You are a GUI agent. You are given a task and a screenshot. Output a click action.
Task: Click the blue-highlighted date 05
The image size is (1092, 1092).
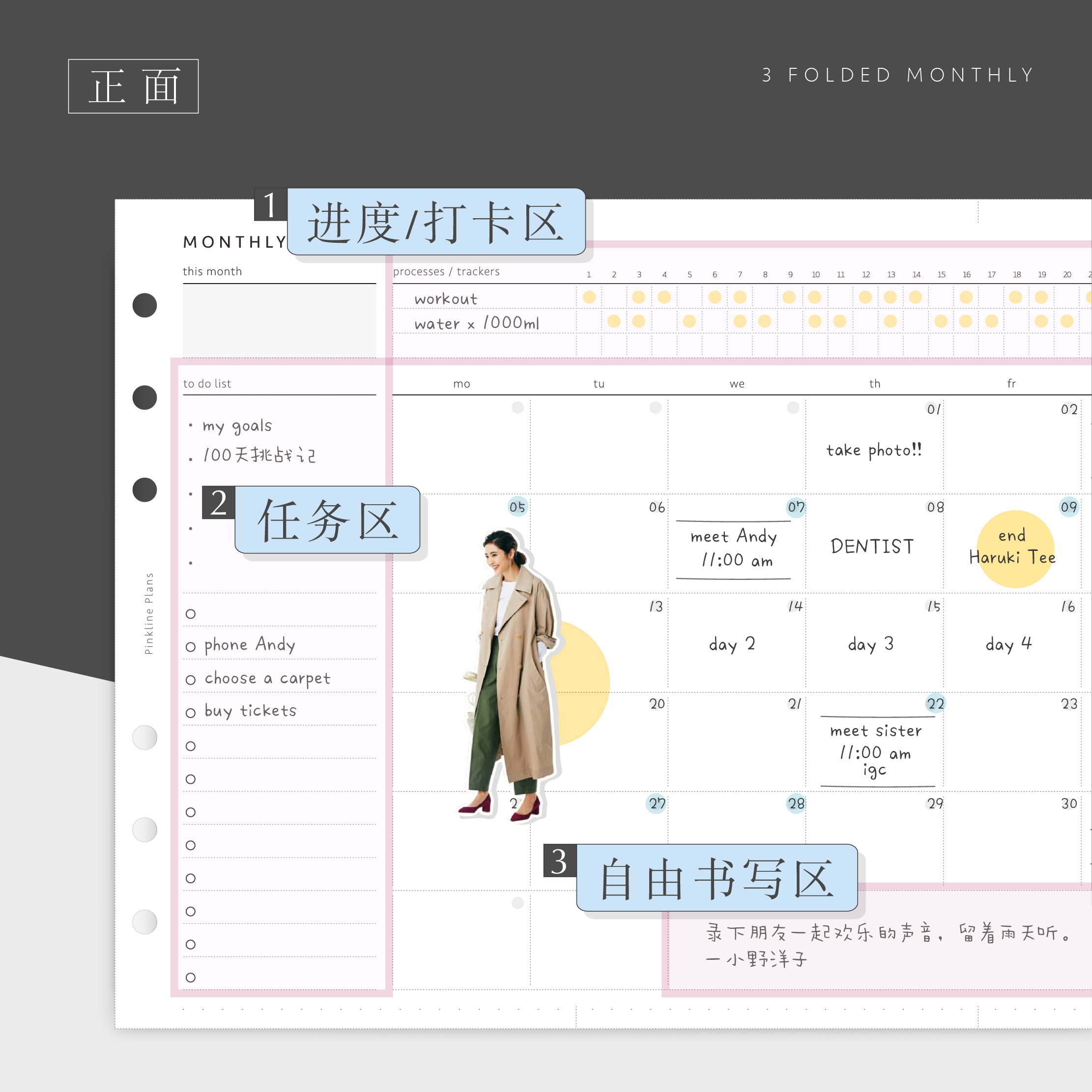[517, 507]
